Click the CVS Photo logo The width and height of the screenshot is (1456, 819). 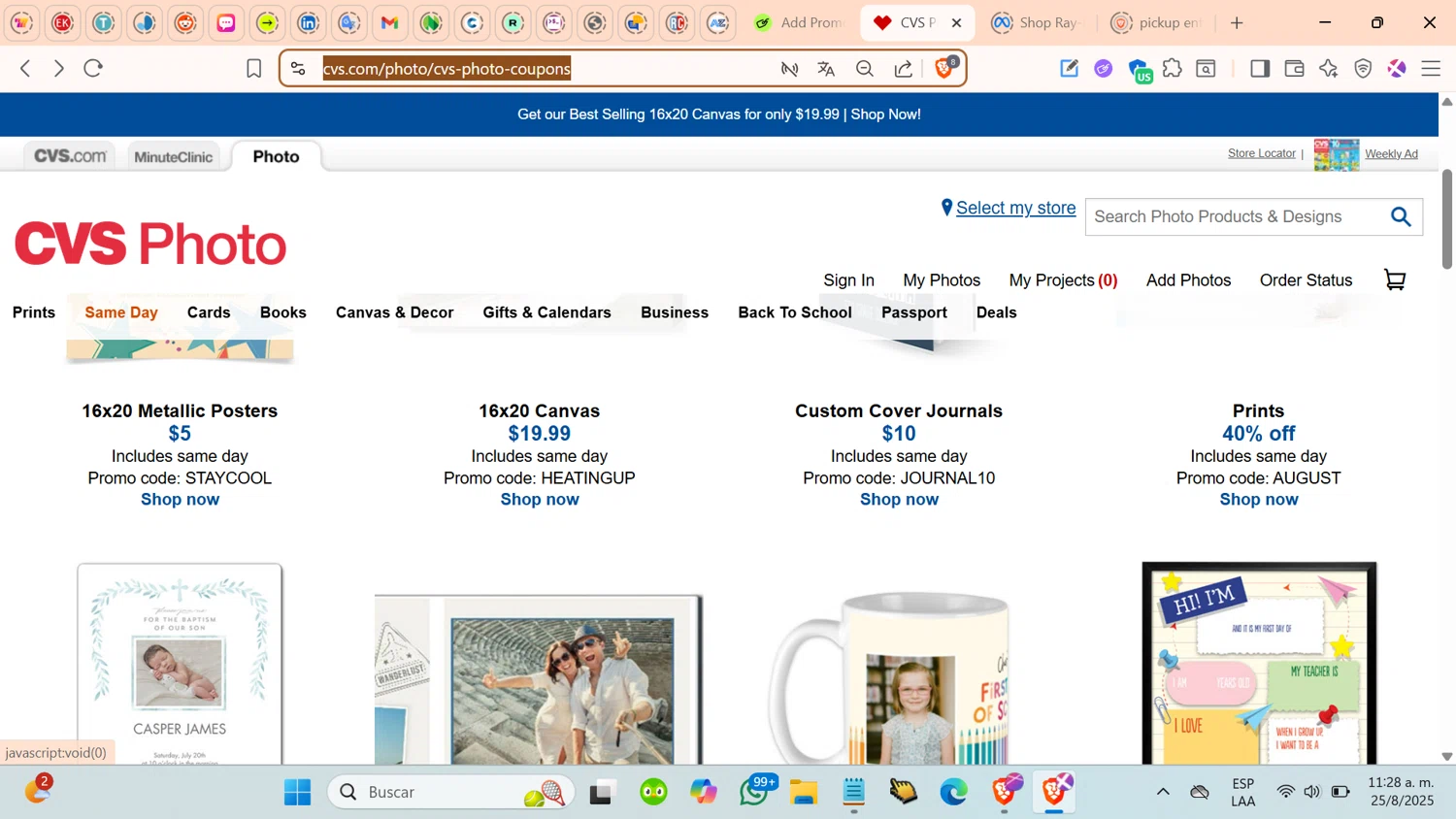coord(150,244)
